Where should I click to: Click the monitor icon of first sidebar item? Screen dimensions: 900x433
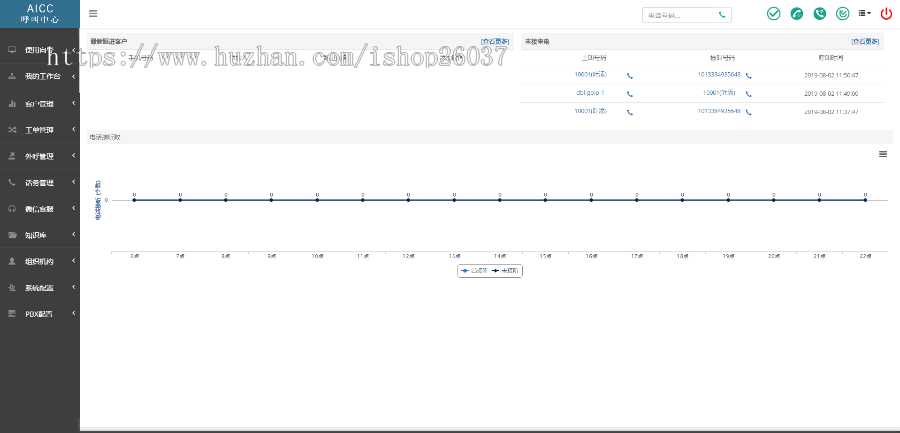click(12, 50)
